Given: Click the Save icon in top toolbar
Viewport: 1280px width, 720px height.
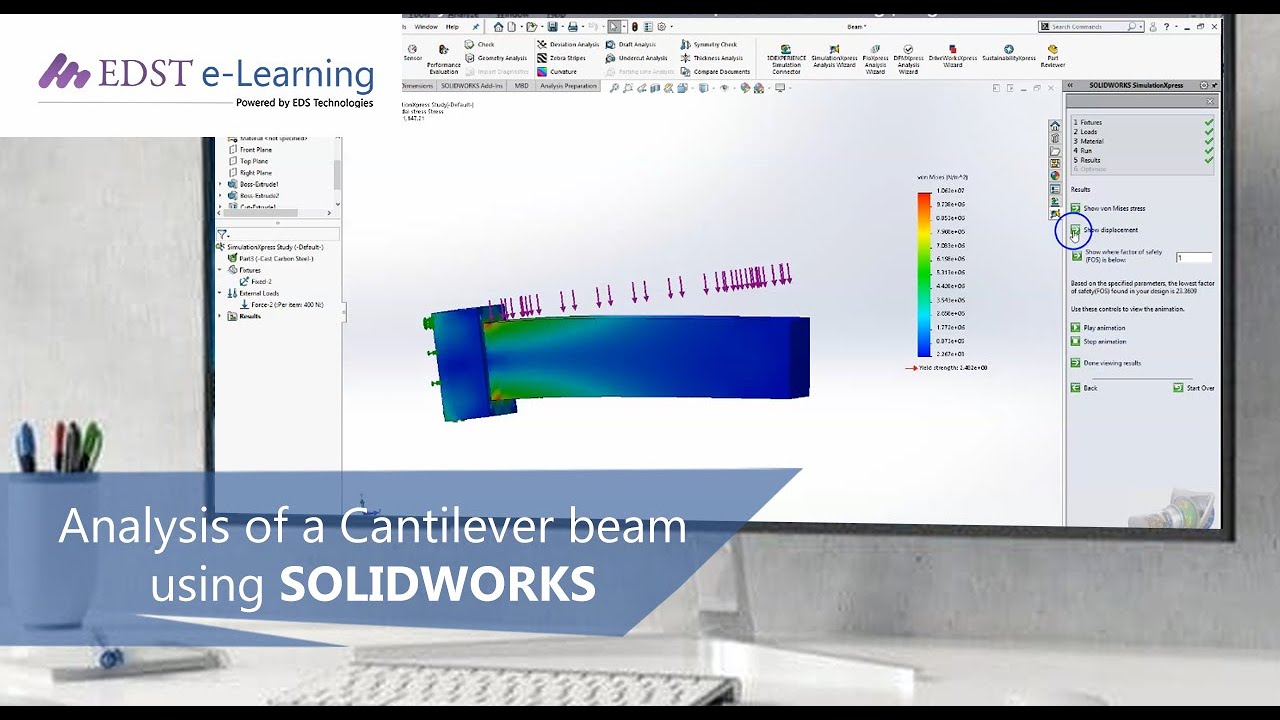Looking at the screenshot, I should (551, 27).
